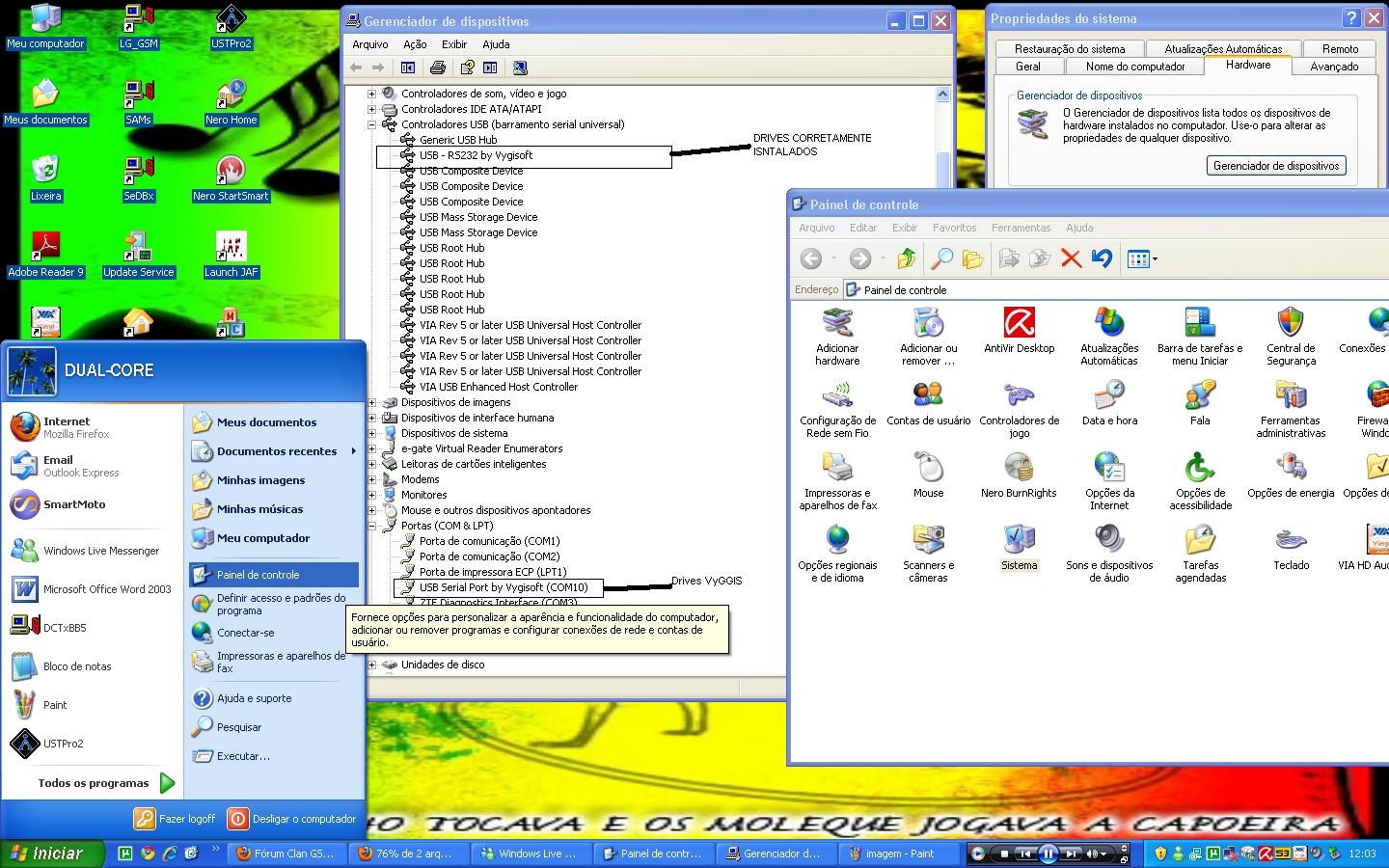This screenshot has width=1389, height=868.
Task: Open the Teclado keyboard icon
Action: click(x=1291, y=548)
